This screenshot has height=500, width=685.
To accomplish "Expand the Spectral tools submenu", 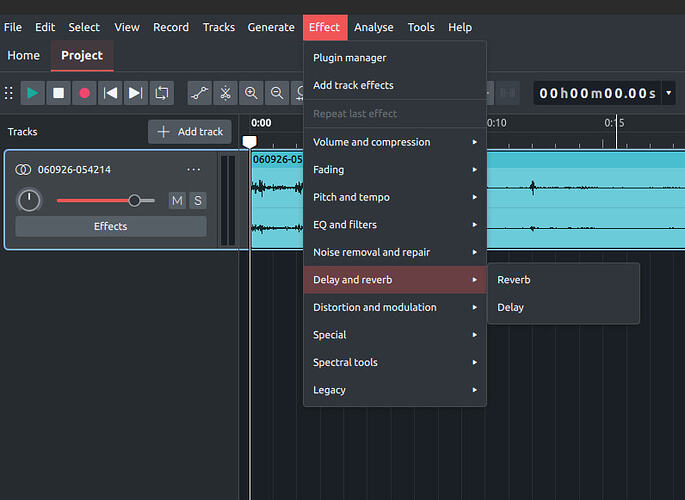I will tap(395, 362).
